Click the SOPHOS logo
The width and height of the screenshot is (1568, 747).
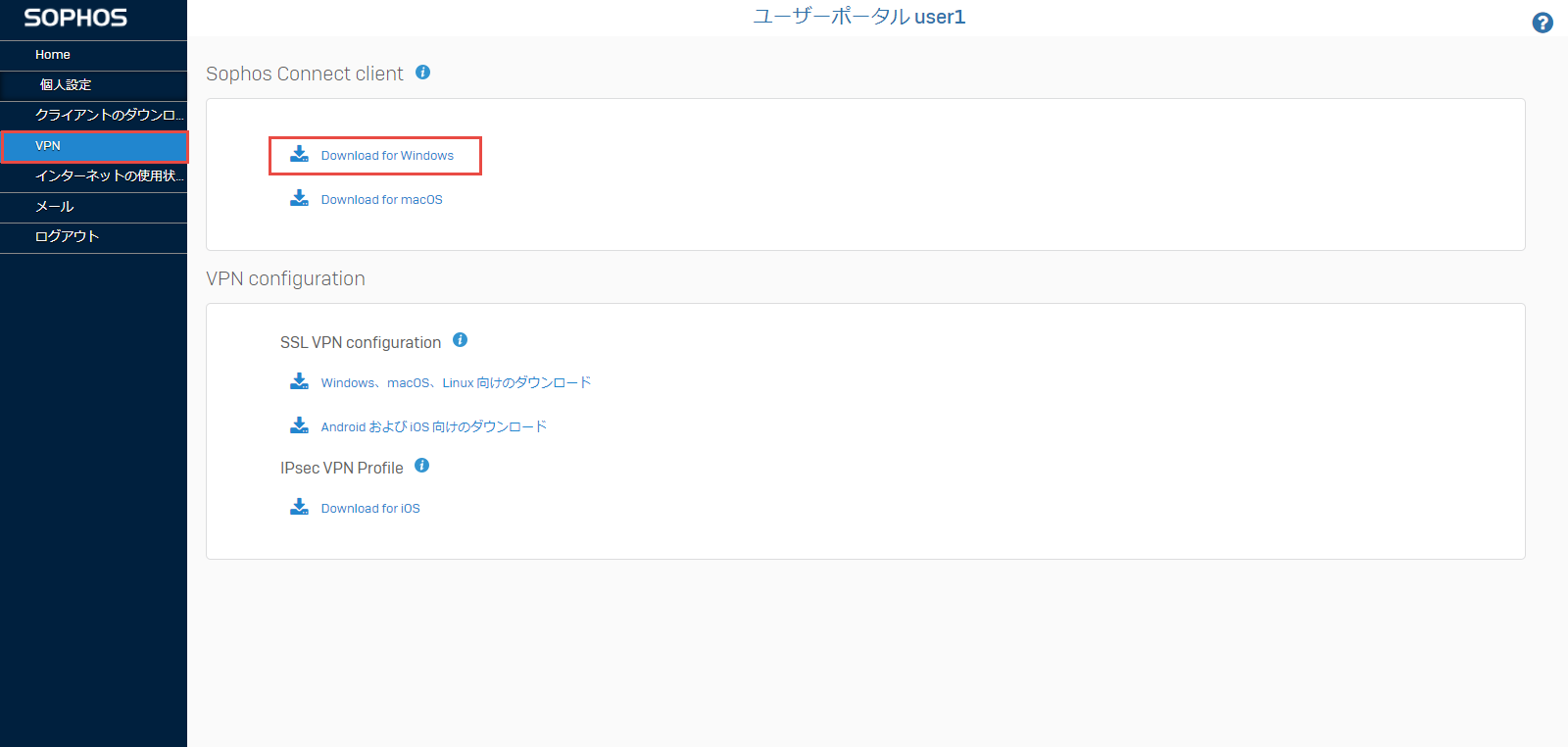75,18
